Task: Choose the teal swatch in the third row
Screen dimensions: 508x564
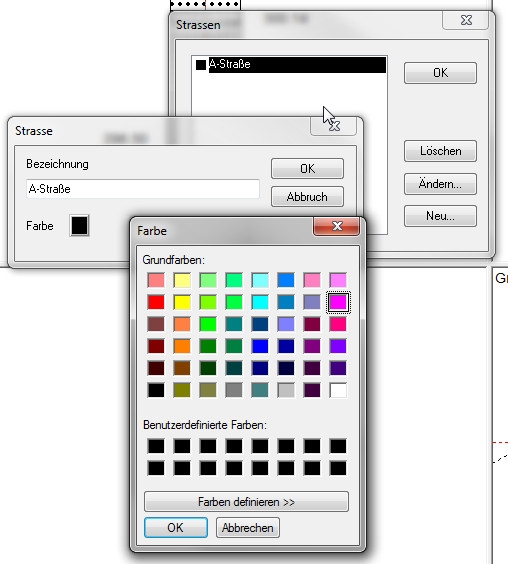Action: [x=234, y=324]
